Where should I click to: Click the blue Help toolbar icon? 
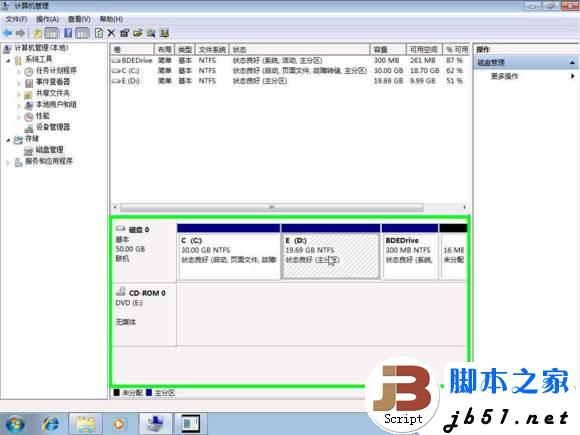click(68, 33)
